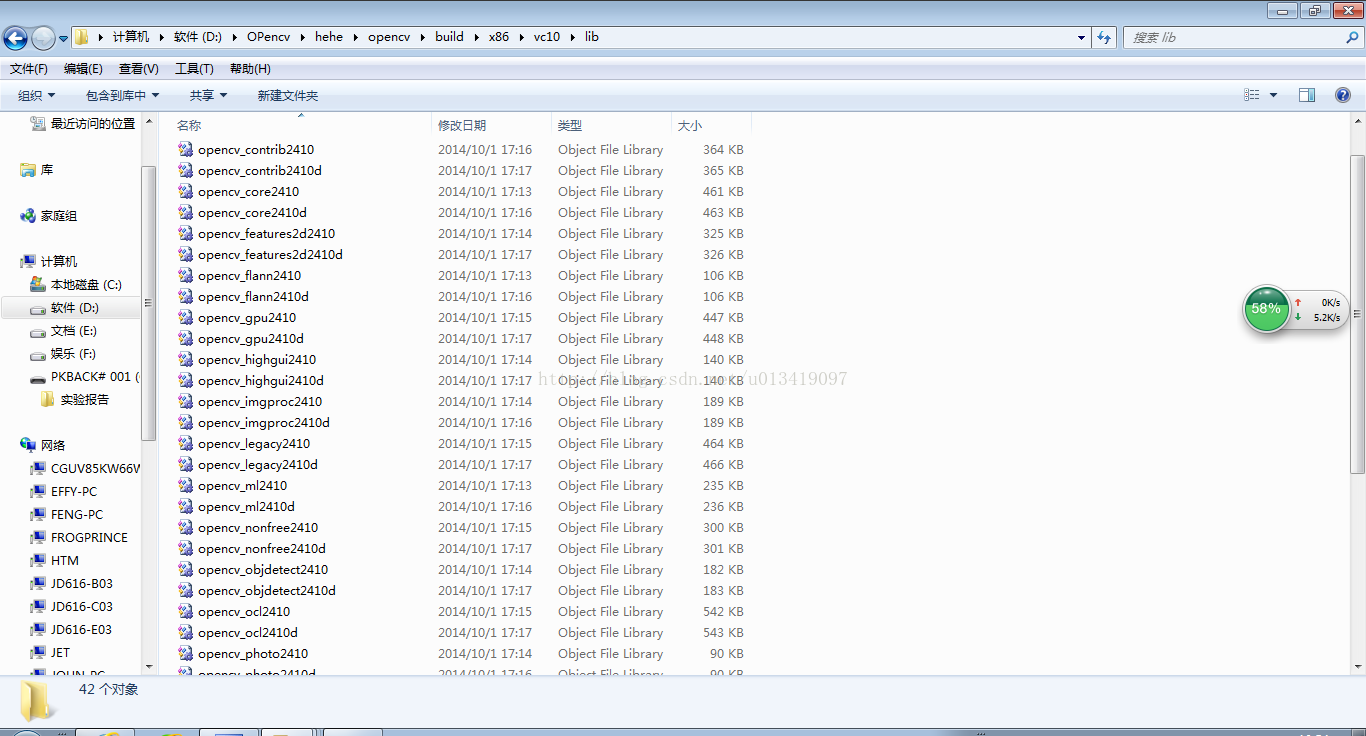Click the opencv_flann2410 file icon
The image size is (1366, 736).
tap(185, 275)
